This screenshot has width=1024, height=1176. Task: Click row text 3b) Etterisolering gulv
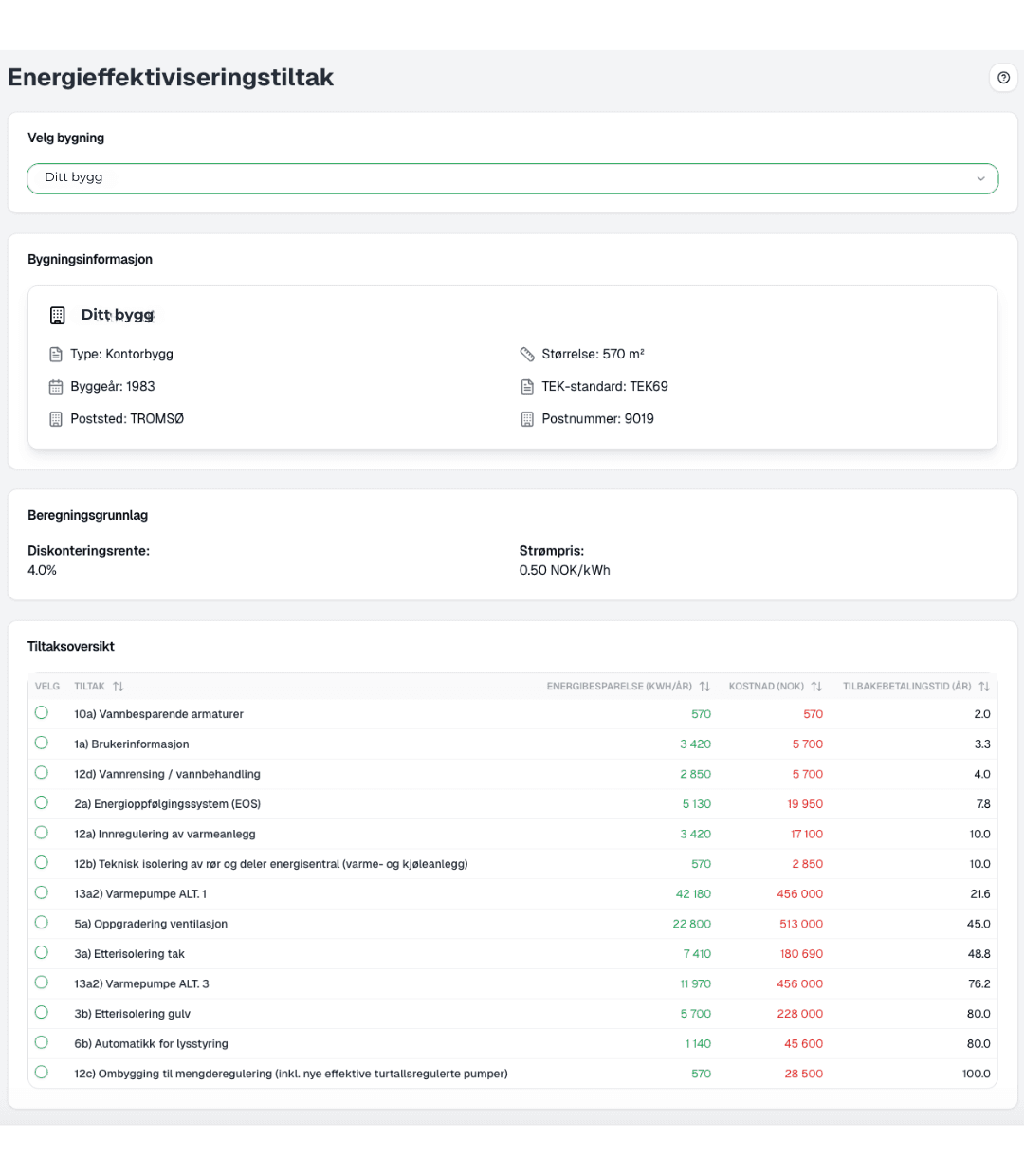133,1014
